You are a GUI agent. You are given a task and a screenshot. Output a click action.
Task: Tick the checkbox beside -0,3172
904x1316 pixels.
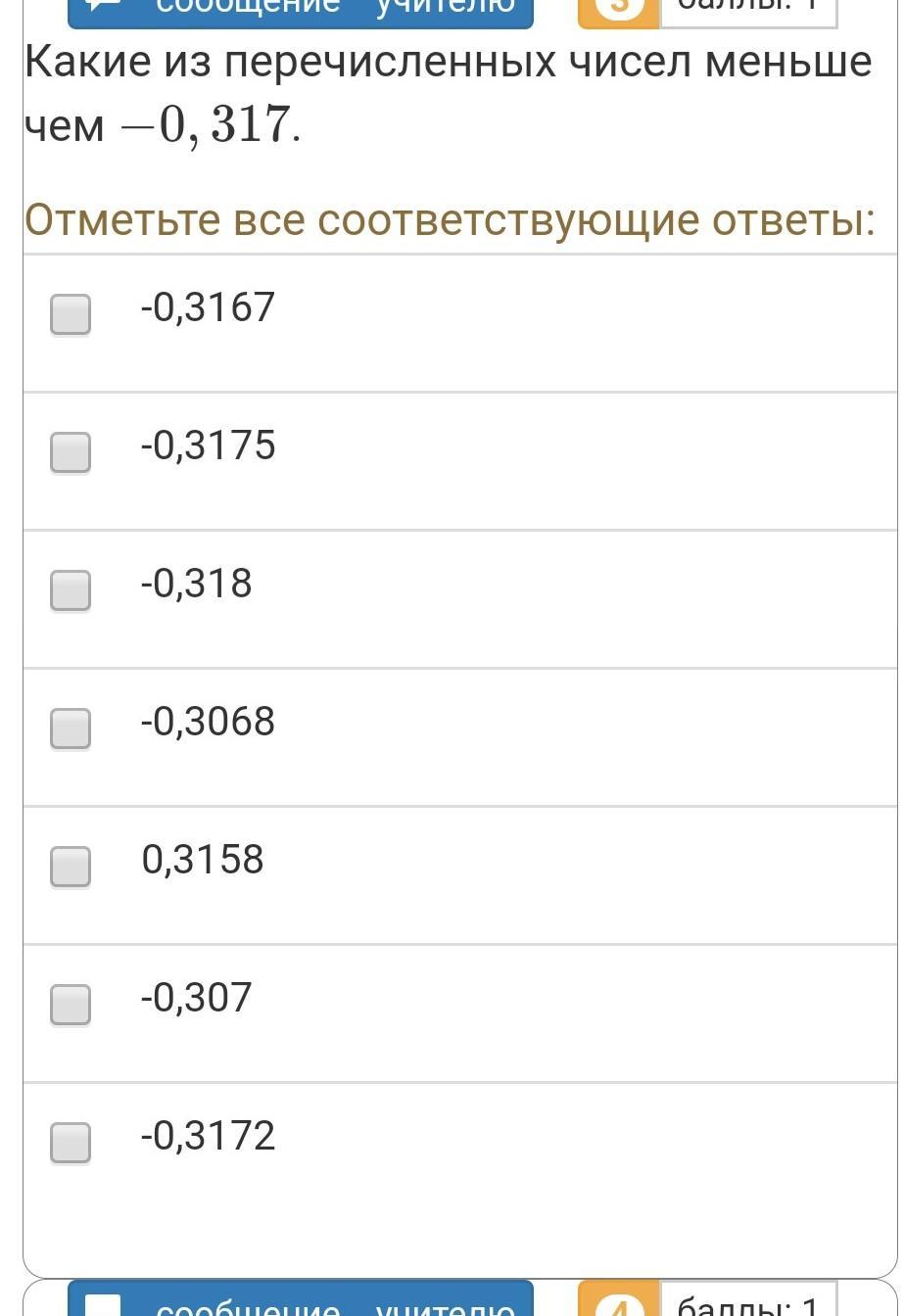click(x=71, y=1143)
